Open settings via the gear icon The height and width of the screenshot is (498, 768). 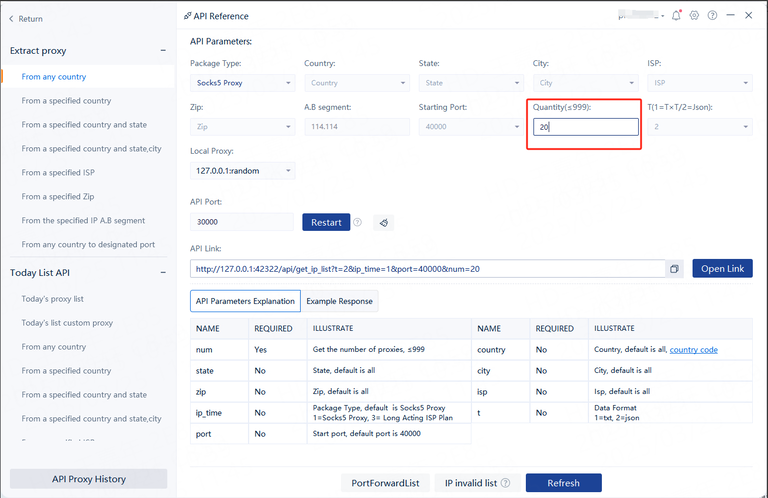(695, 16)
